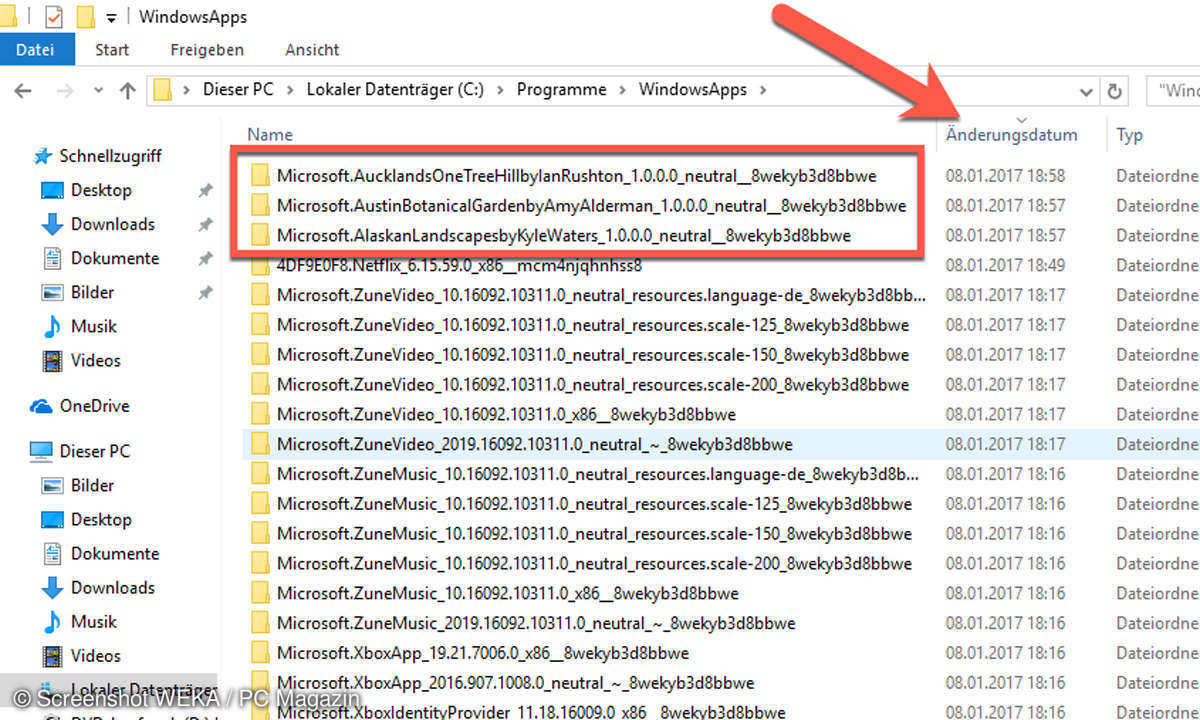Open Desktop under Dieser PC
The height and width of the screenshot is (720, 1200).
101,519
